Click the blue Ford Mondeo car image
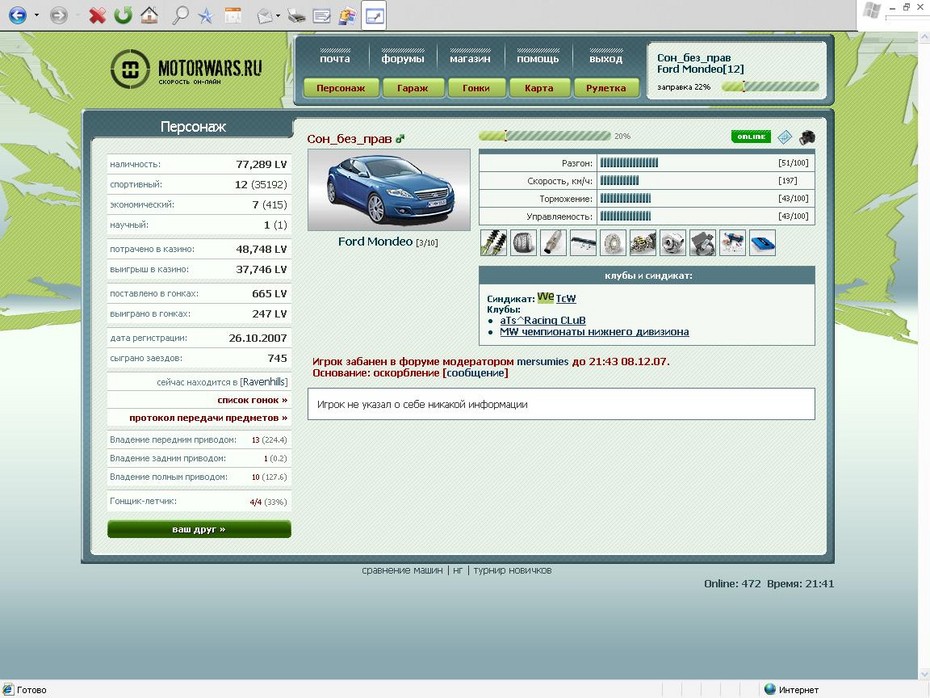 (389, 190)
